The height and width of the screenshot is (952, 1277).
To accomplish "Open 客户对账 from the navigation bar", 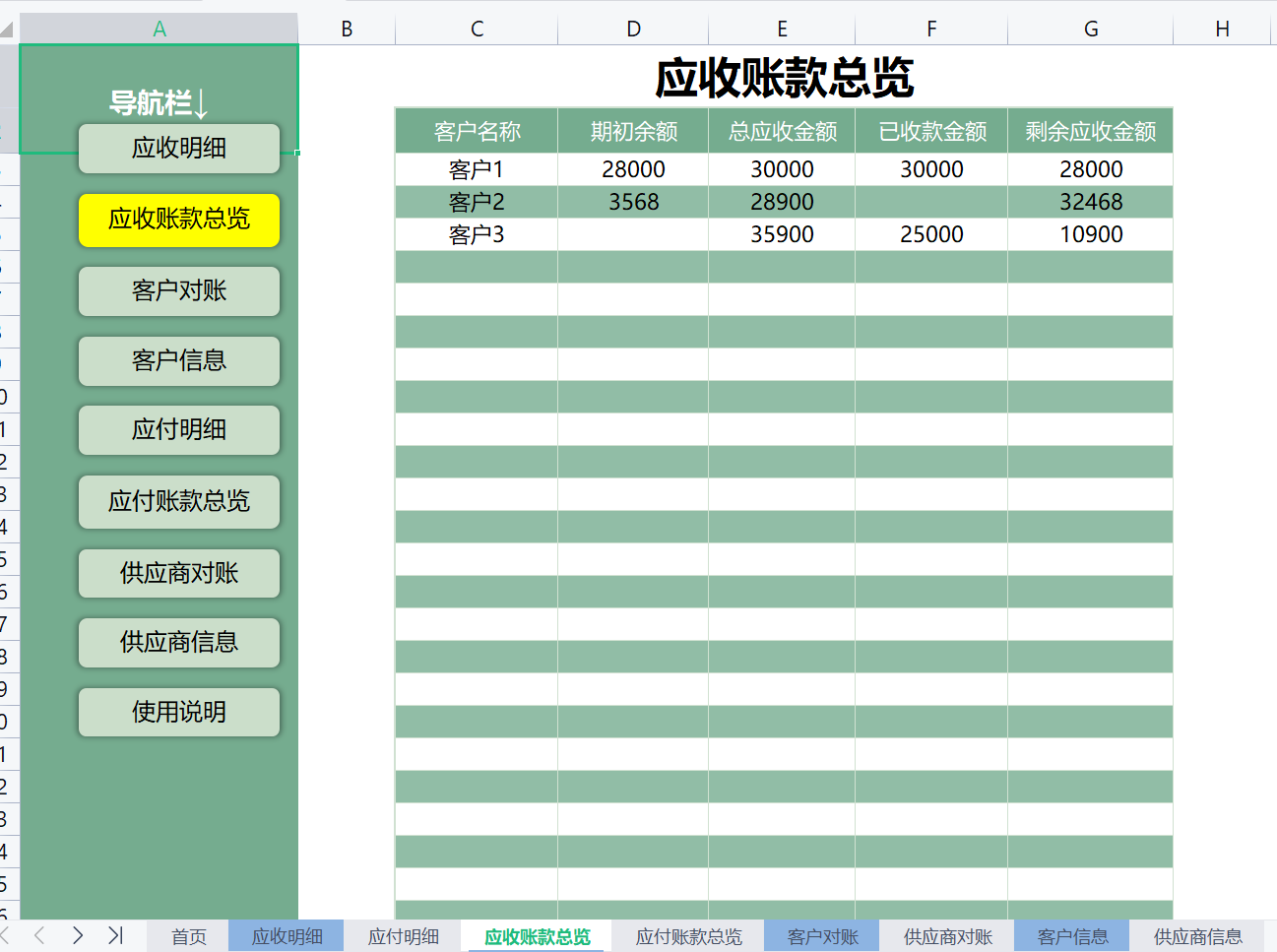I will click(x=178, y=291).
